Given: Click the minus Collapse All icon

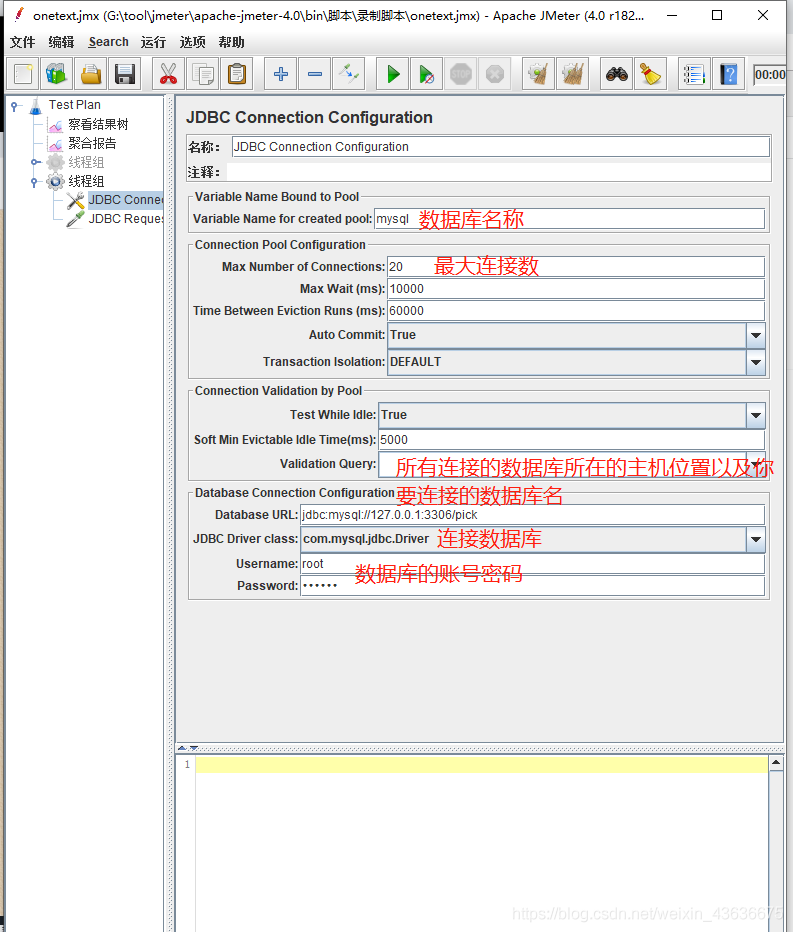Looking at the screenshot, I should coord(314,74).
